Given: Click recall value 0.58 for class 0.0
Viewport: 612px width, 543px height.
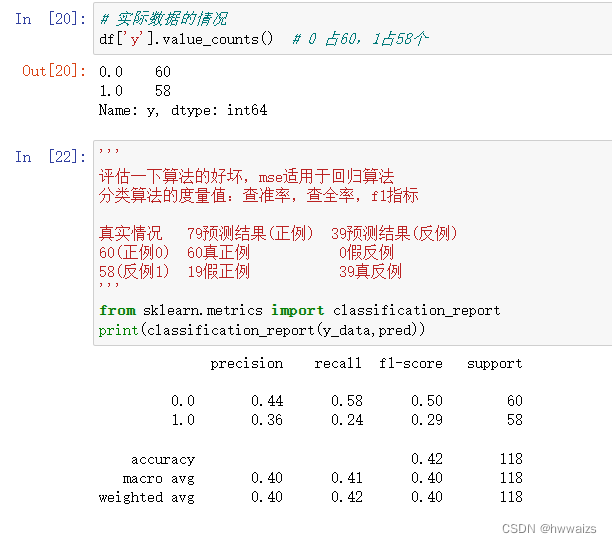Looking at the screenshot, I should point(347,401).
